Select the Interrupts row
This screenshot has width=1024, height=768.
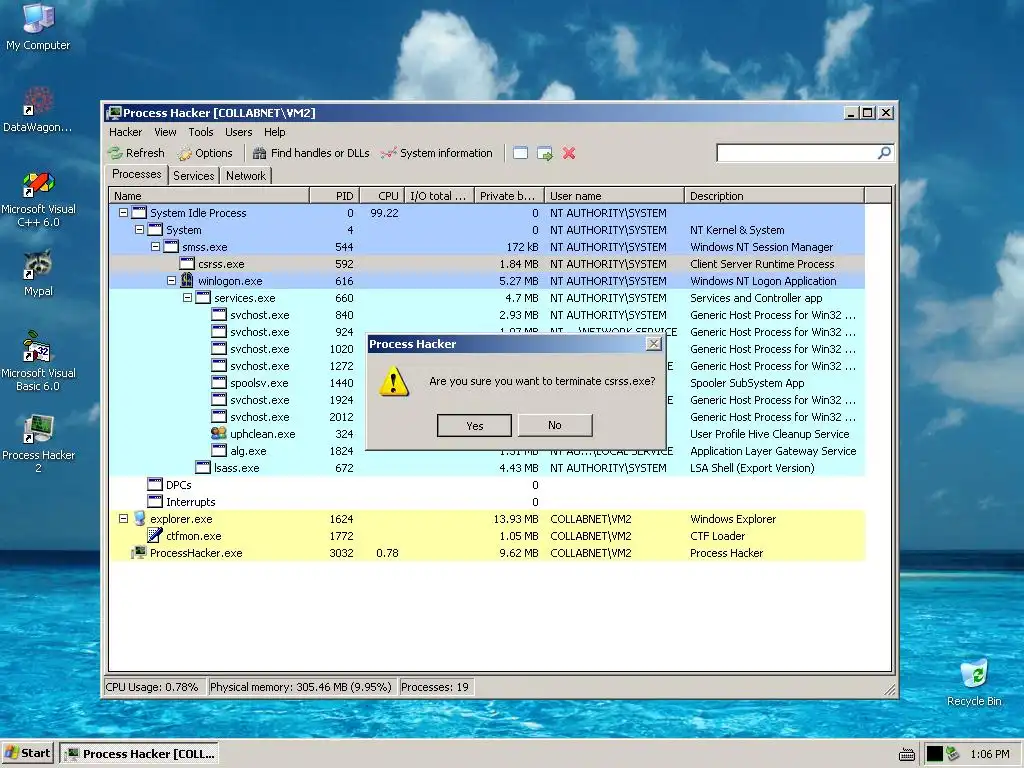487,502
